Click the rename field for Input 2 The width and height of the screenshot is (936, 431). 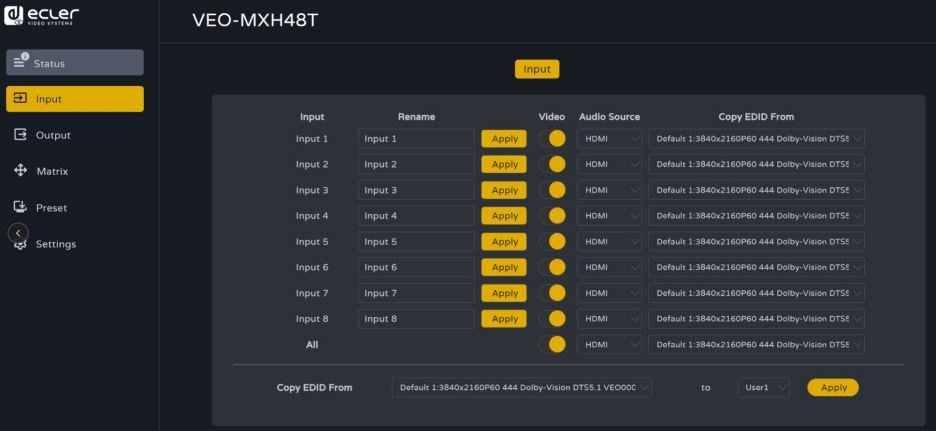416,164
